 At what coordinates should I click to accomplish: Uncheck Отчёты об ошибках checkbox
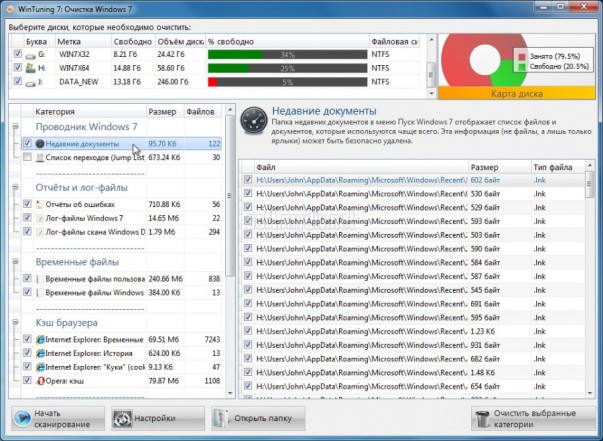[x=27, y=204]
